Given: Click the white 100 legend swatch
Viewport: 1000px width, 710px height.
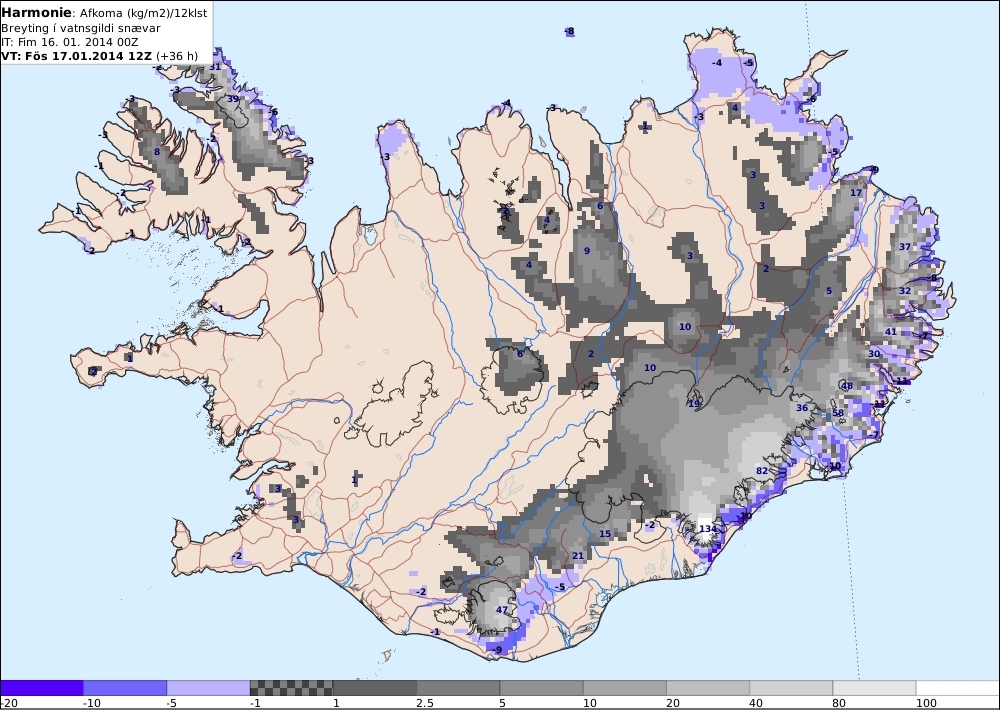Looking at the screenshot, I should (957, 688).
